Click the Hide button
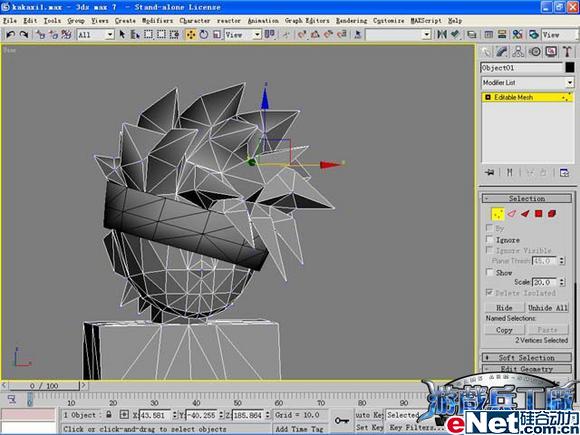This screenshot has width=580, height=435. click(x=505, y=308)
